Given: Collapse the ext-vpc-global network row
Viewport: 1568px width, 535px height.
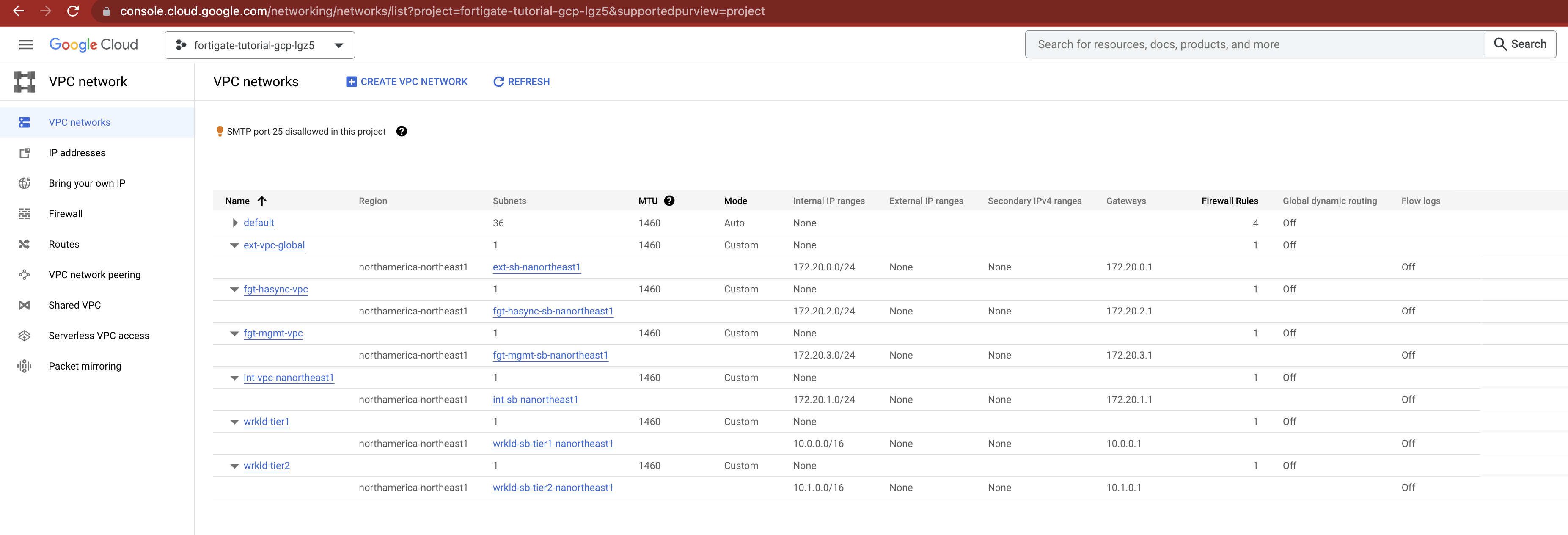Looking at the screenshot, I should 234,245.
